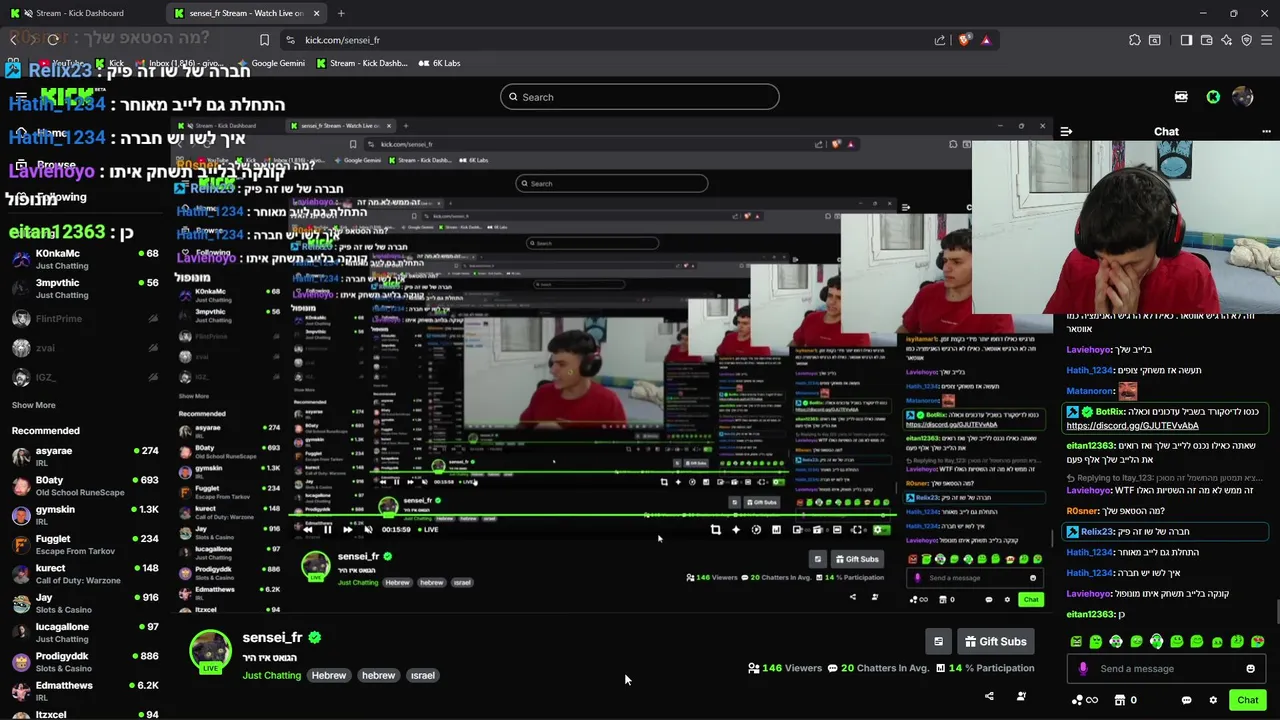Open the Discord invite link in chat
Image resolution: width=1280 pixels, height=720 pixels.
(x=1132, y=425)
